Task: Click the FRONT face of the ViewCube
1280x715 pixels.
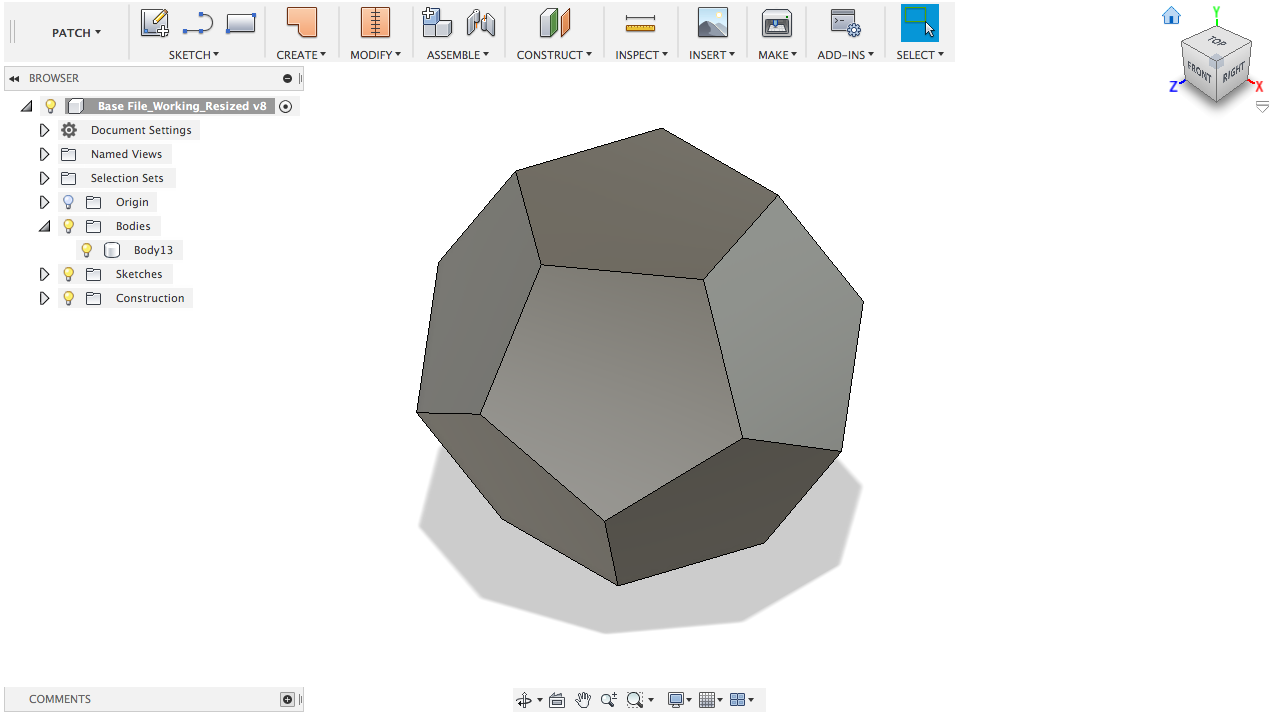Action: [x=1199, y=72]
